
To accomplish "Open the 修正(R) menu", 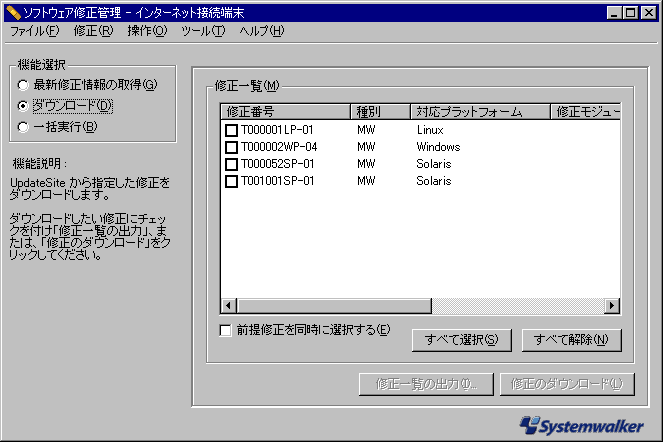I will click(x=93, y=30).
